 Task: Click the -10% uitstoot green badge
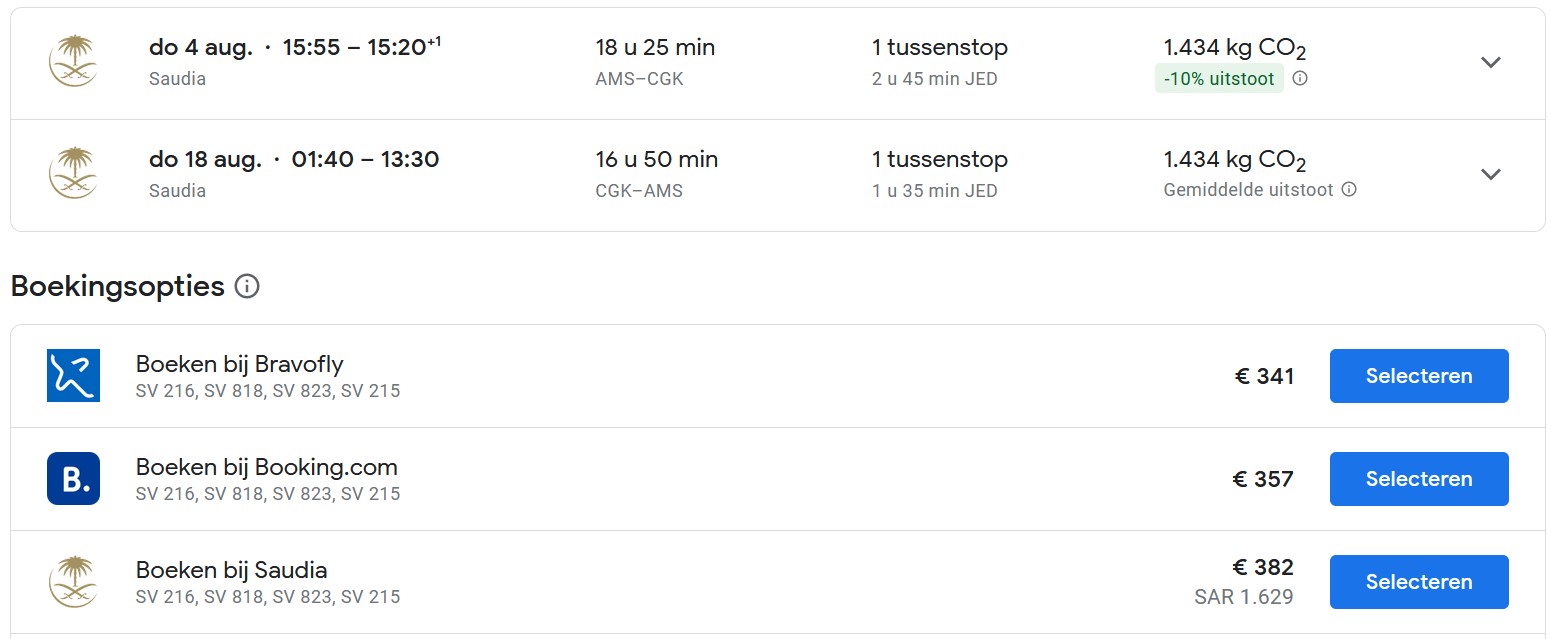click(x=1219, y=78)
